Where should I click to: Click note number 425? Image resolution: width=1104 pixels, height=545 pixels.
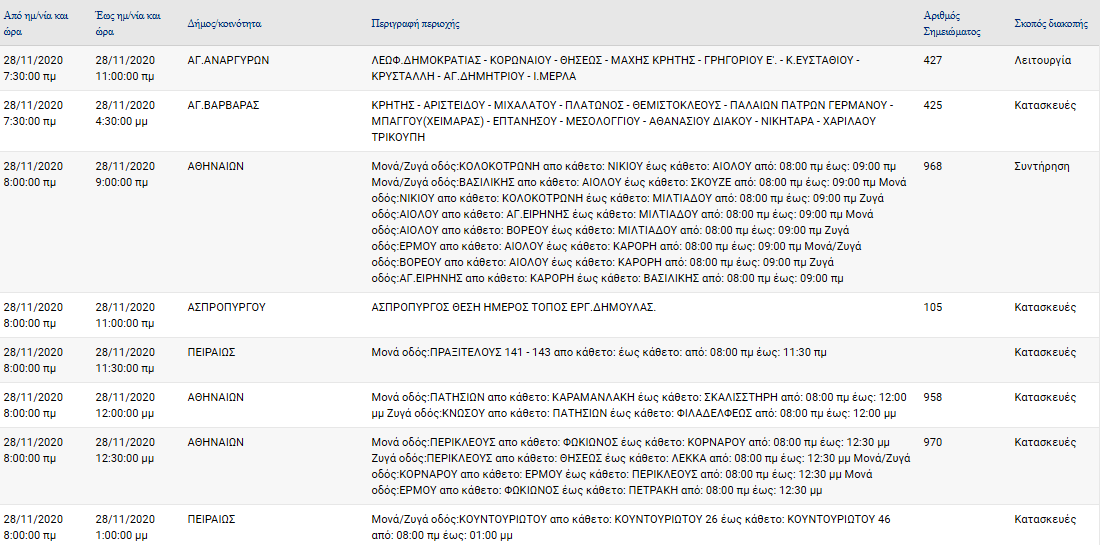tap(932, 106)
